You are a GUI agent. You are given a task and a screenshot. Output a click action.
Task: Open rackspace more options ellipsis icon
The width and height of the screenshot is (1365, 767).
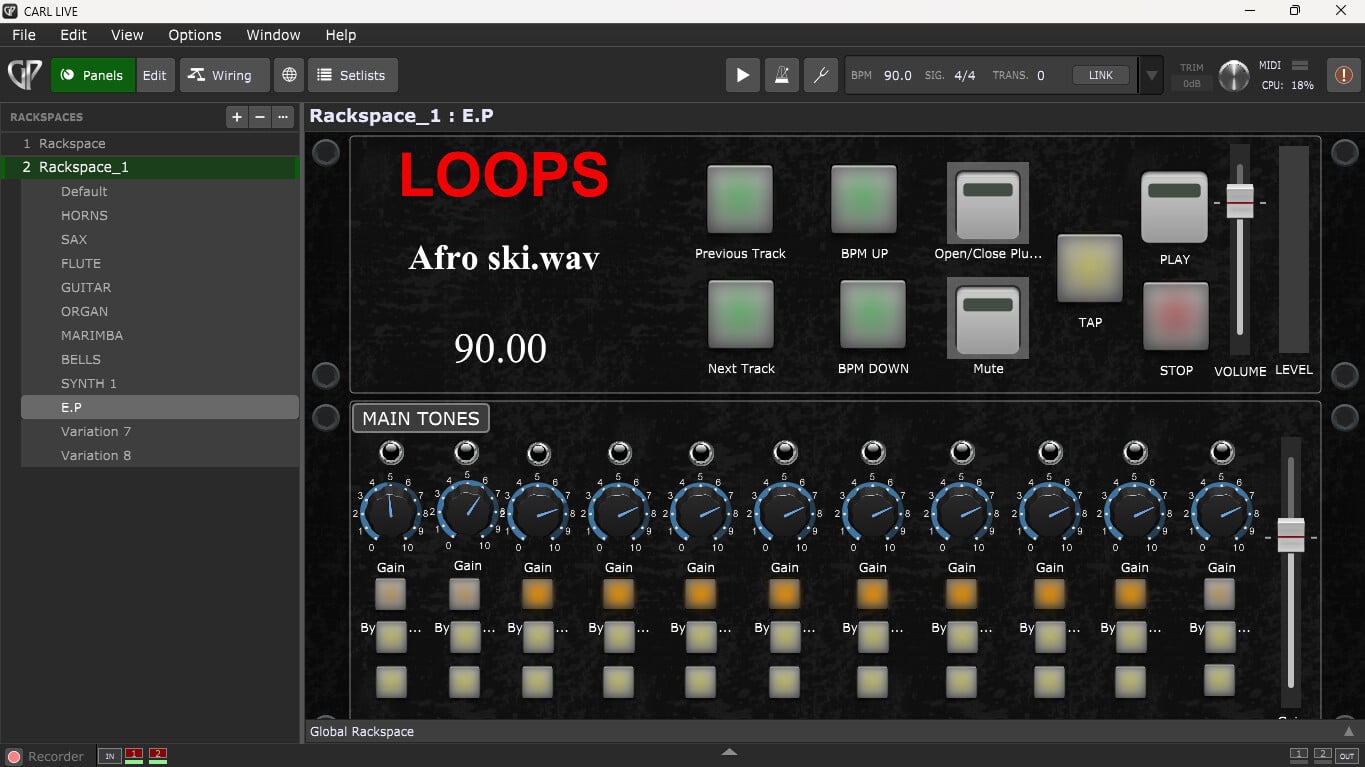click(x=283, y=117)
